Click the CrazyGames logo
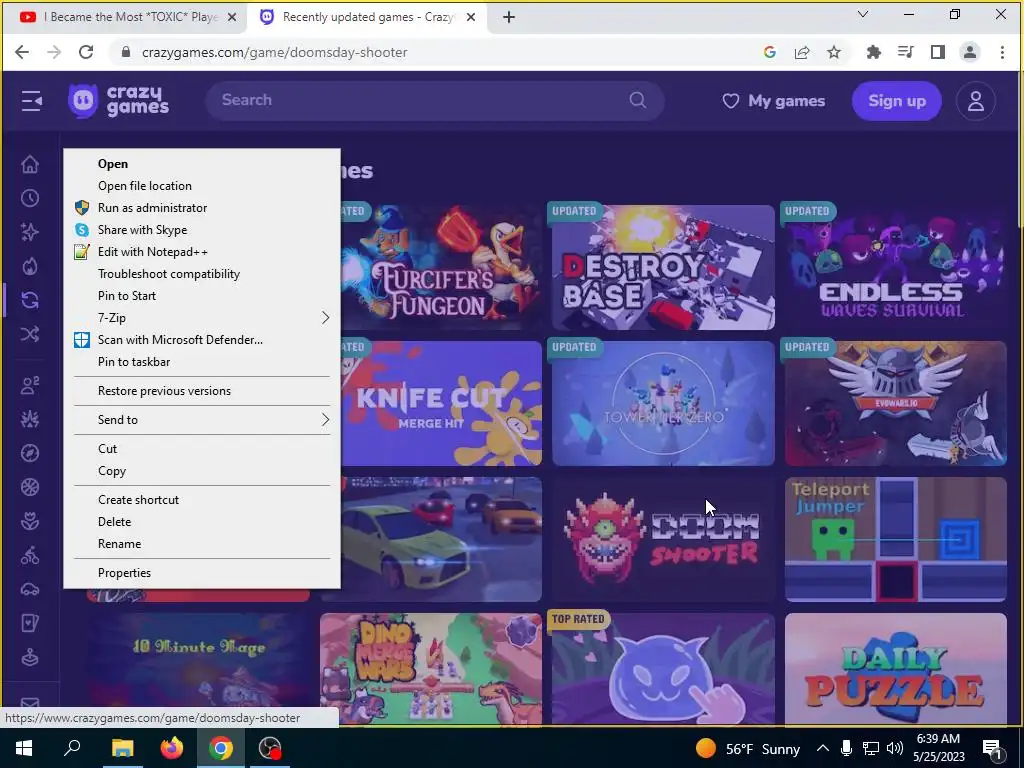Viewport: 1024px width, 768px height. (118, 101)
